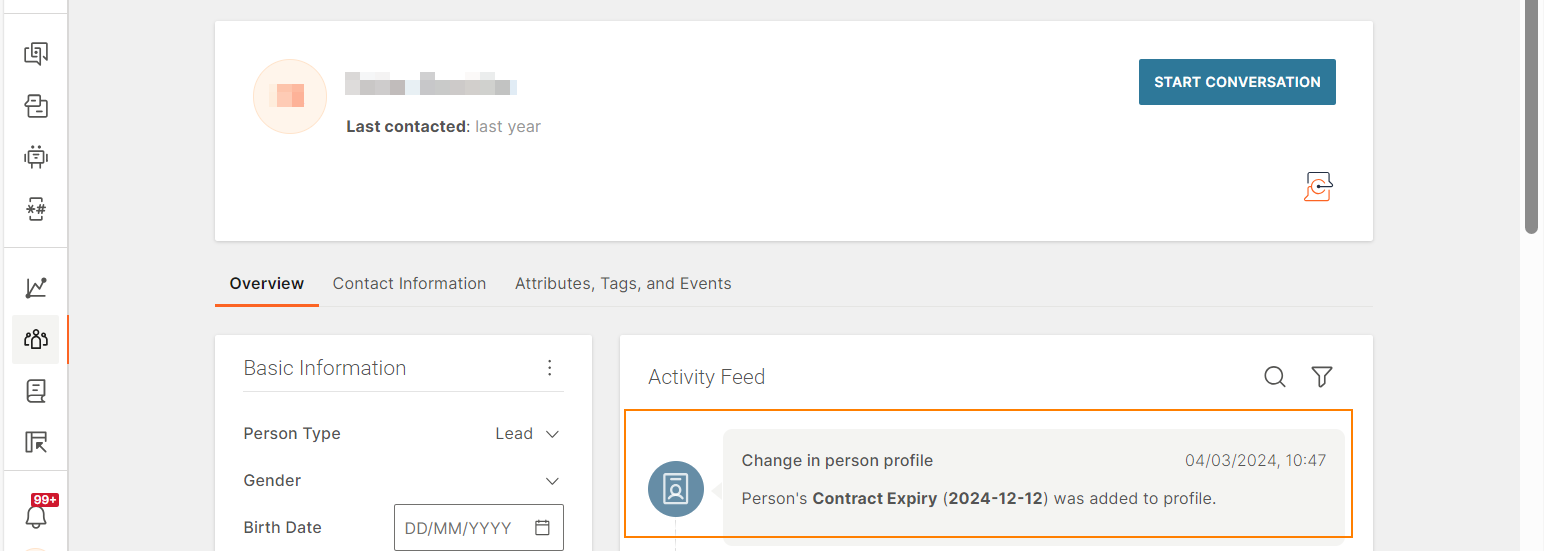Screen dimensions: 1544x551
Task: Expand the Gender dropdown
Action: pyautogui.click(x=552, y=481)
